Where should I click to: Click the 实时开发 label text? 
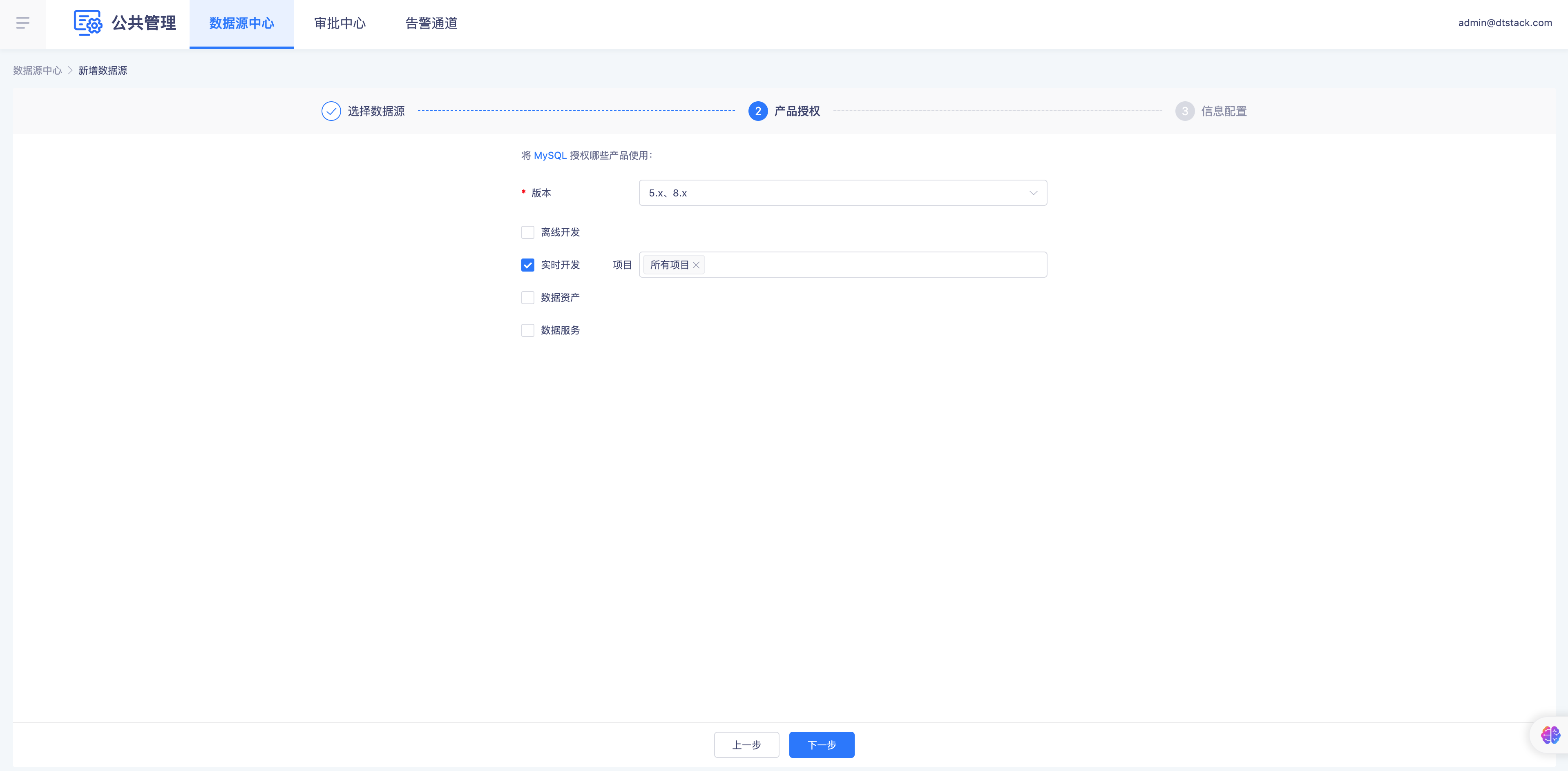561,265
